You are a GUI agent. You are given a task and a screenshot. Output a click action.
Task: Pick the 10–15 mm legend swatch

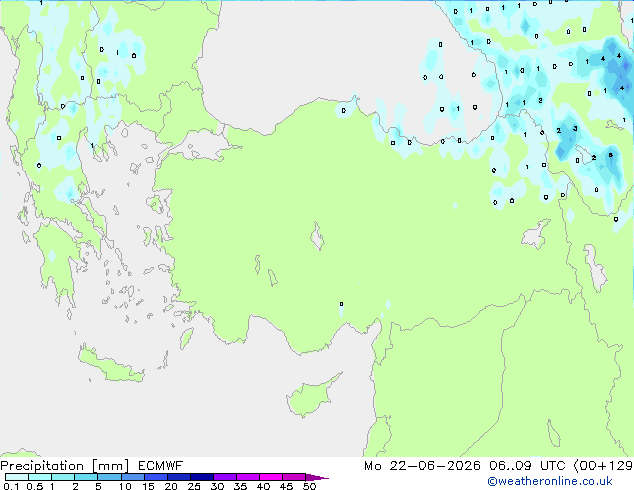click(132, 477)
